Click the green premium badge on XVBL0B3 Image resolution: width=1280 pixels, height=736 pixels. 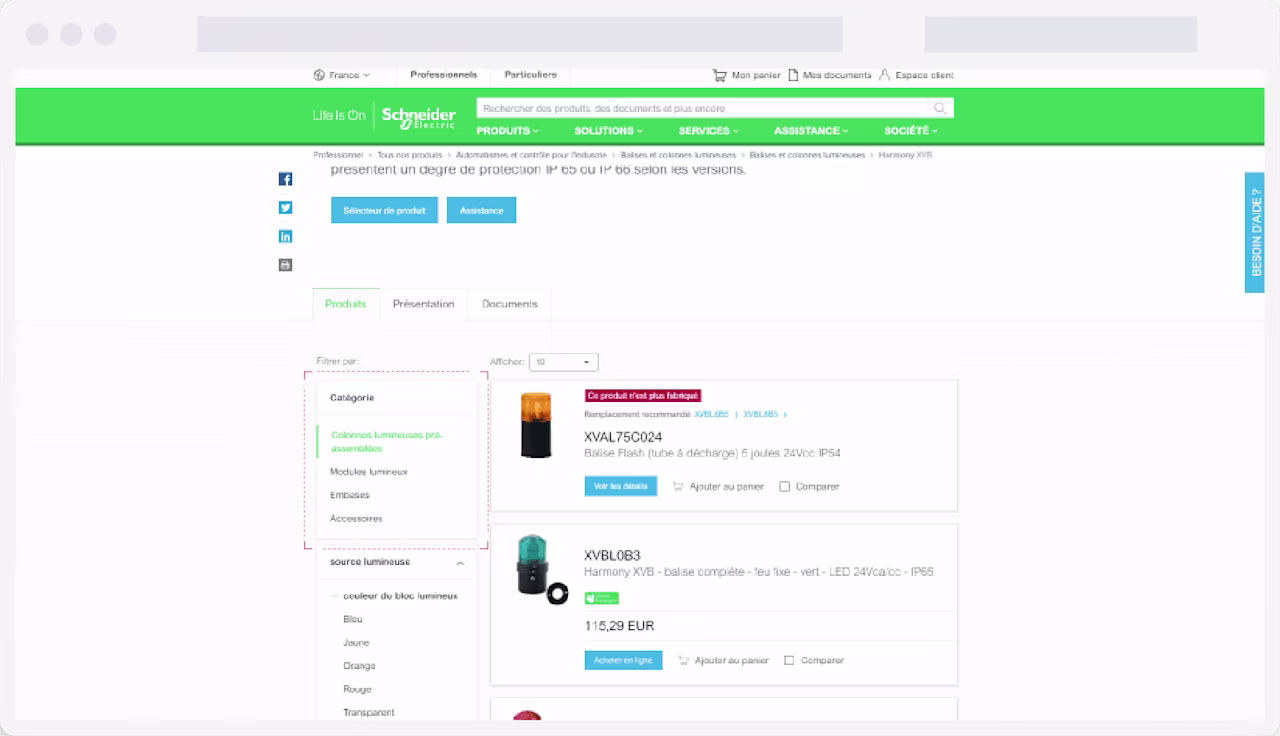pyautogui.click(x=602, y=598)
